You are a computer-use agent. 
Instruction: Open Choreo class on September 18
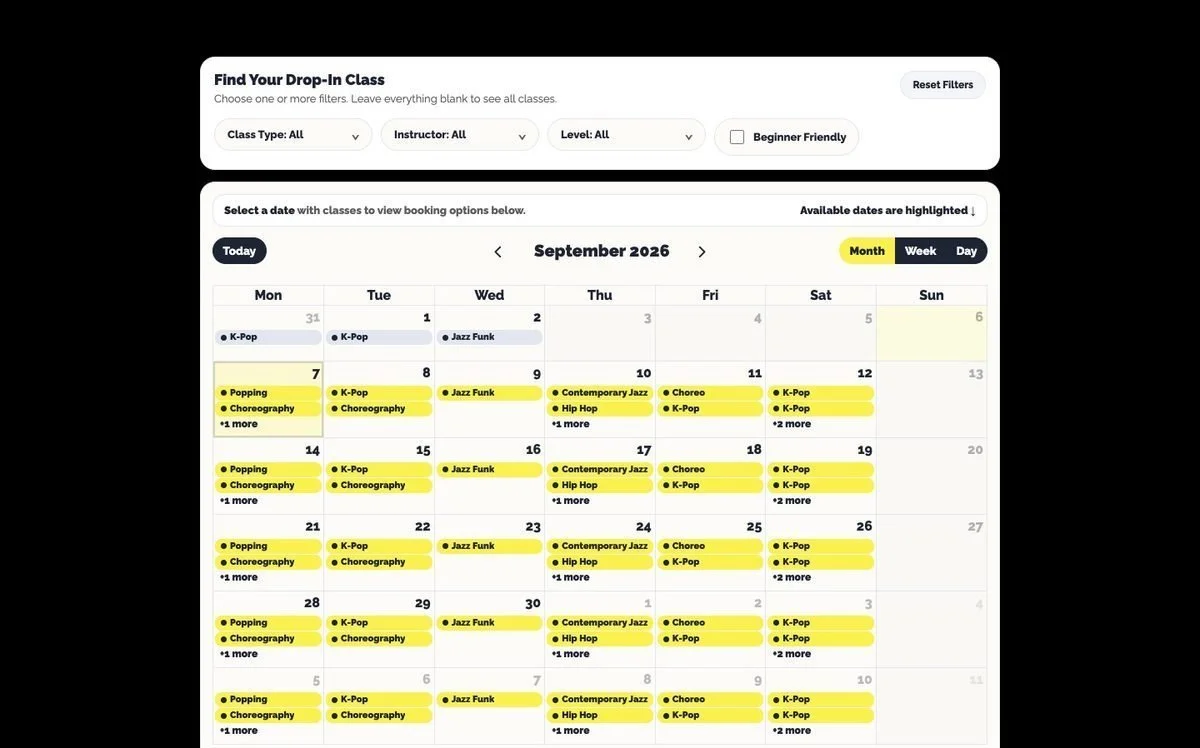click(x=711, y=469)
